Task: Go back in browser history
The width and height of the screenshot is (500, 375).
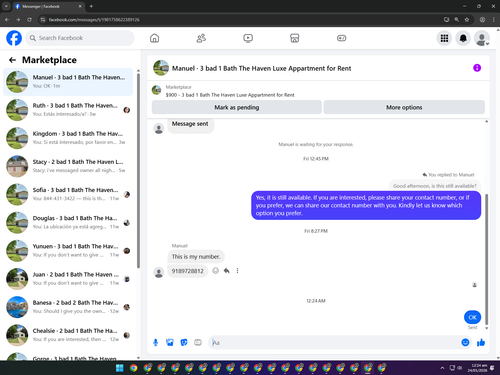Action: tap(7, 20)
